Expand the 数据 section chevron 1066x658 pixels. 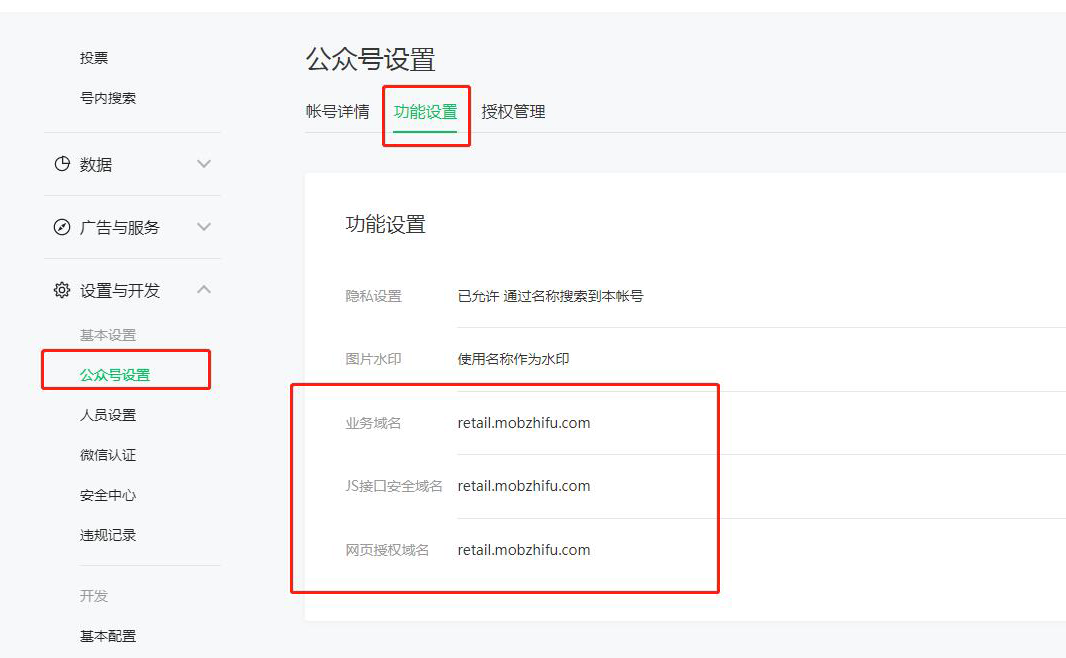[204, 164]
